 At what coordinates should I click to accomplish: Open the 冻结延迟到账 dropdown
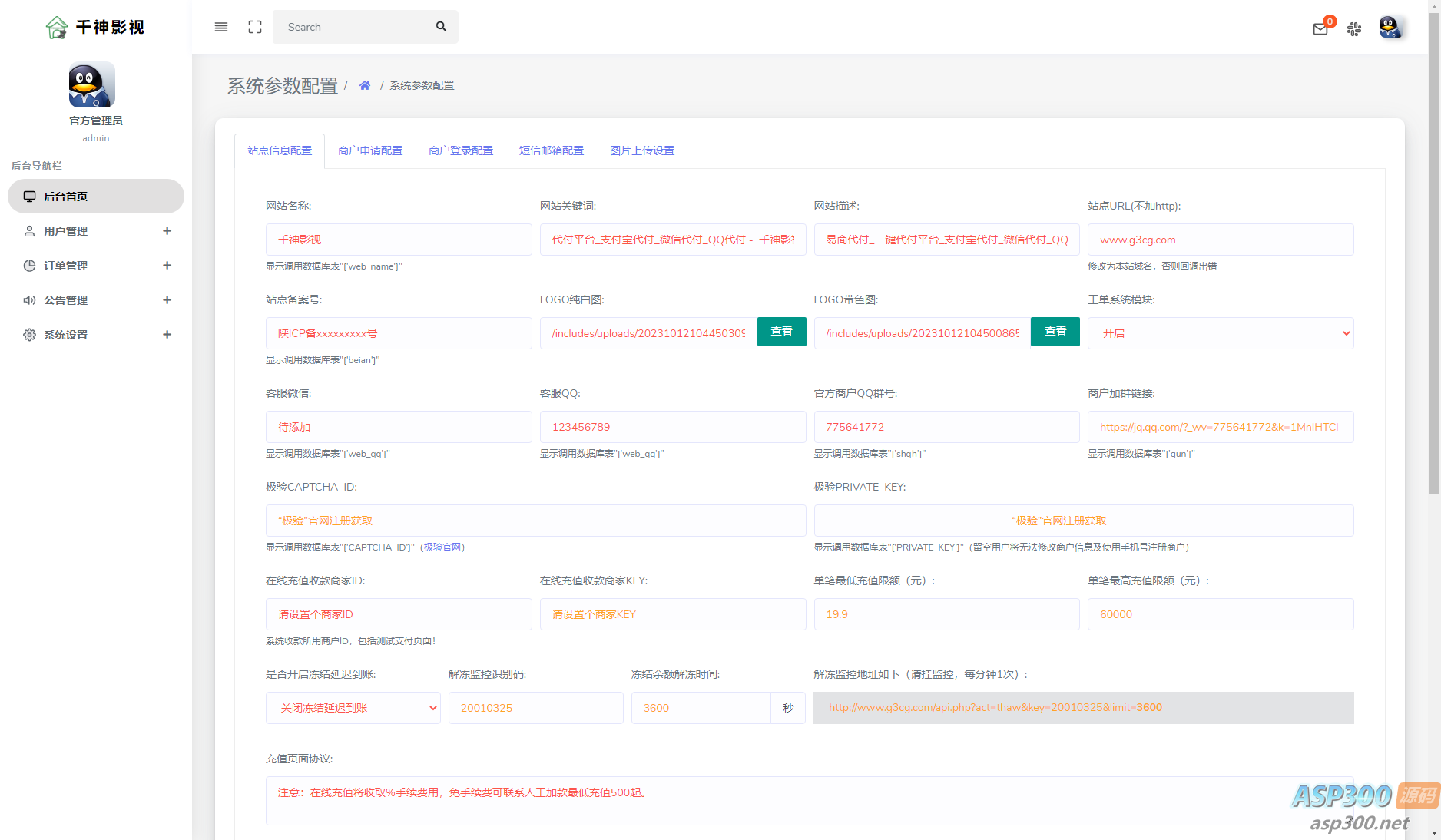[353, 708]
